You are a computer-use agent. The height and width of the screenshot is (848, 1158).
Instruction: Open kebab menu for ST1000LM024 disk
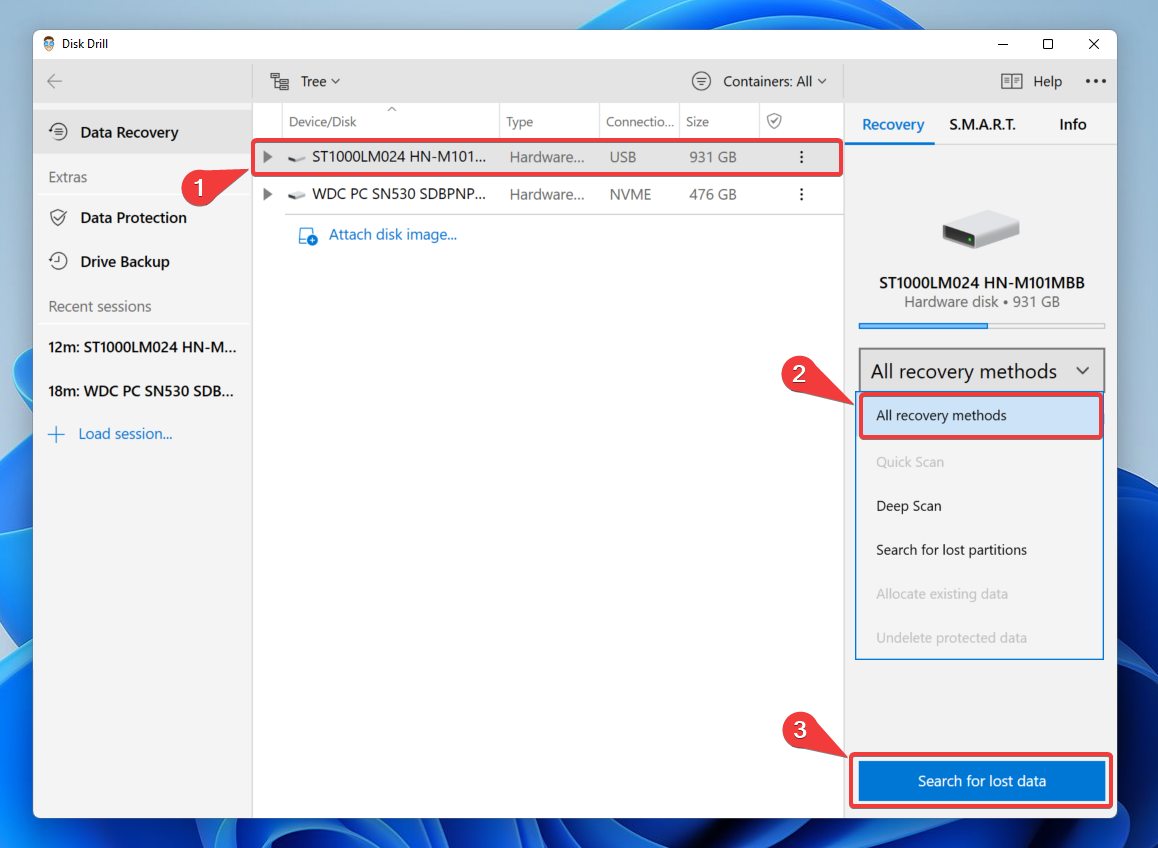click(x=801, y=157)
